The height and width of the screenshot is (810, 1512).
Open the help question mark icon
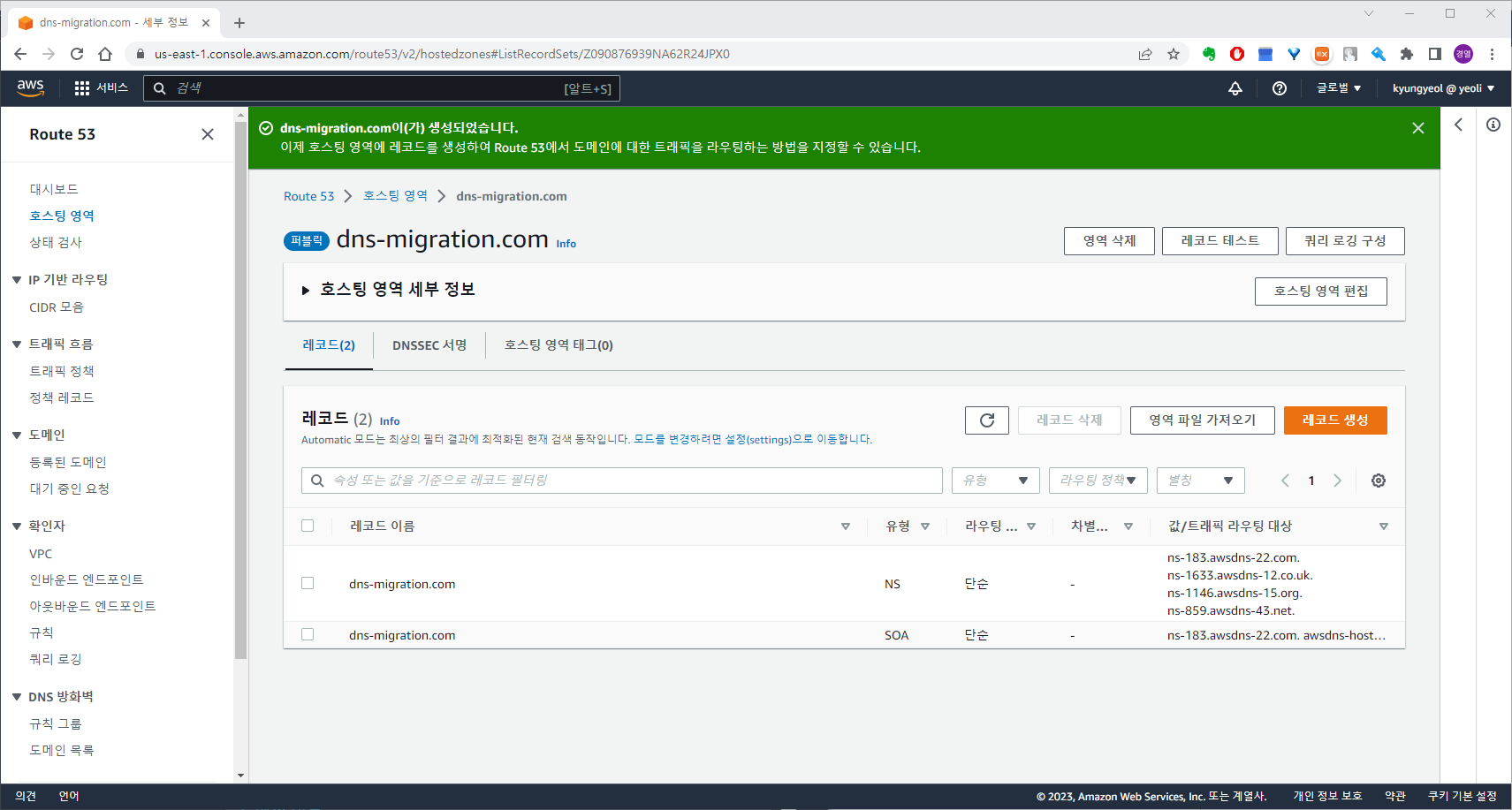(x=1280, y=88)
